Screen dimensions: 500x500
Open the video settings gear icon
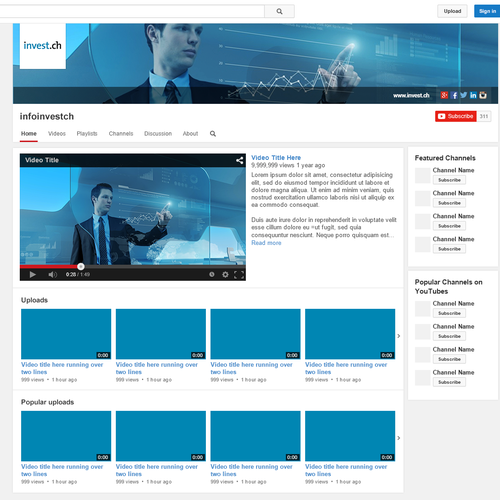225,274
